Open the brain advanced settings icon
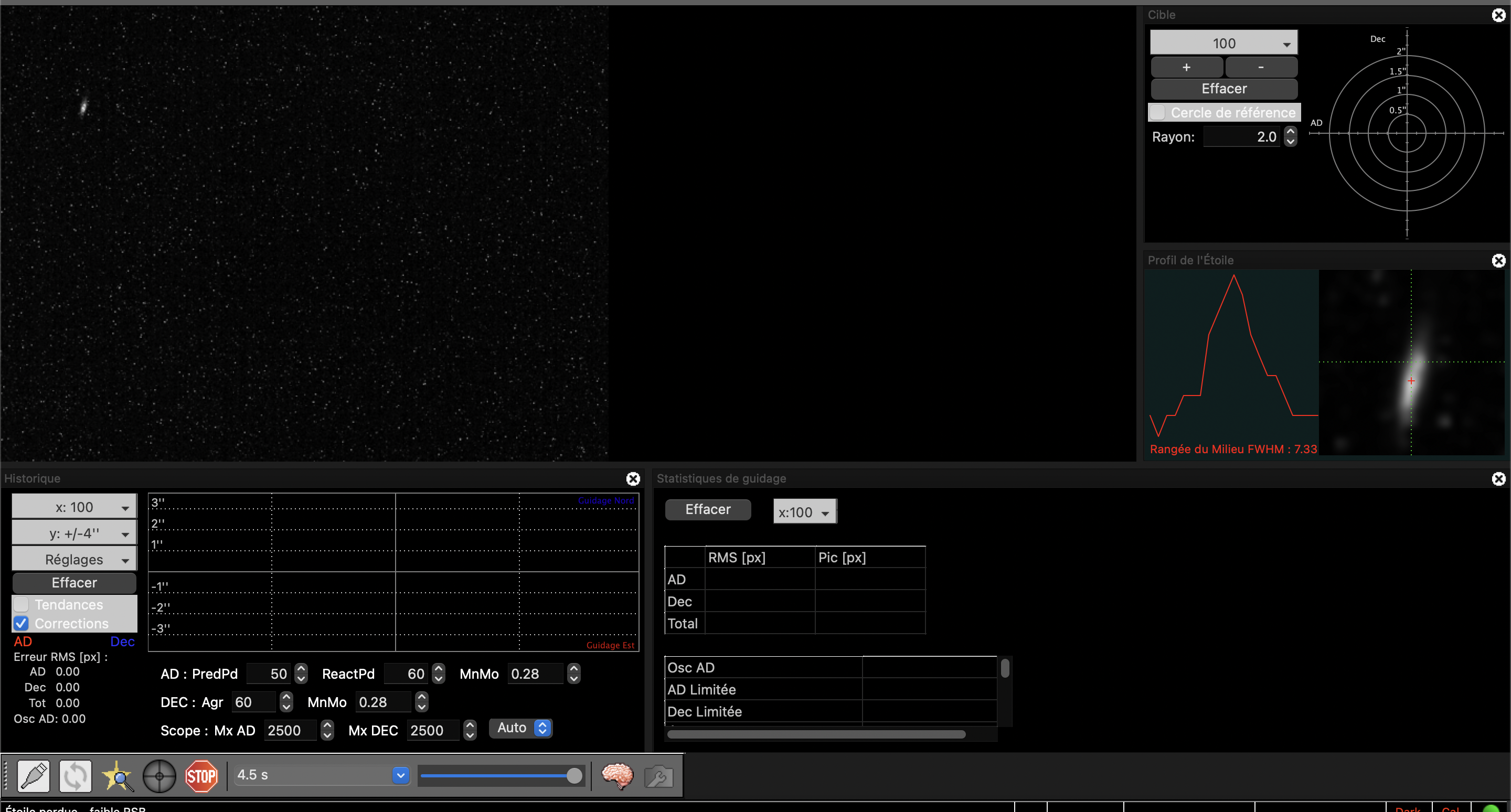The width and height of the screenshot is (1511, 812). [617, 776]
